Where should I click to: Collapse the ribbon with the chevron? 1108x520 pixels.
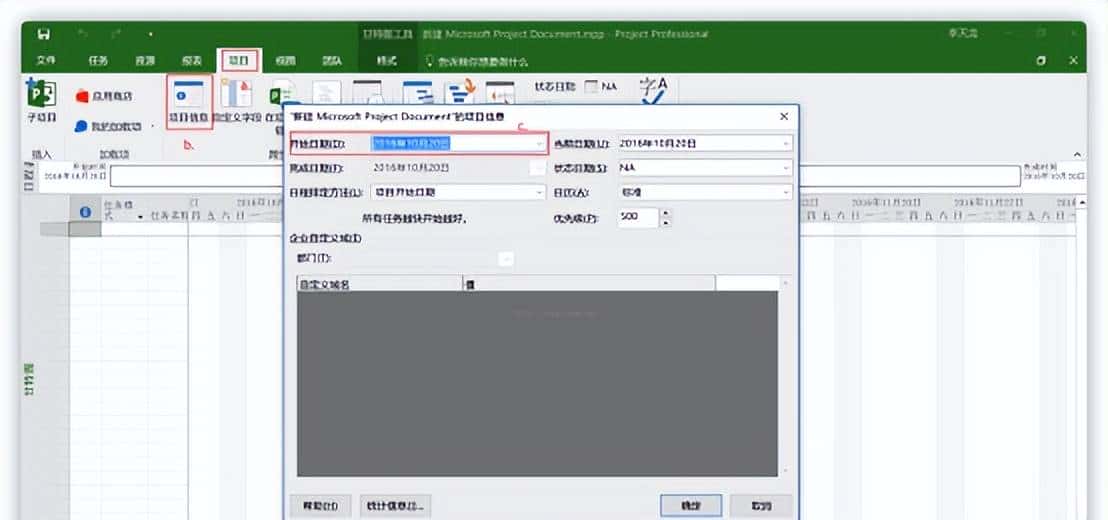tap(1077, 154)
